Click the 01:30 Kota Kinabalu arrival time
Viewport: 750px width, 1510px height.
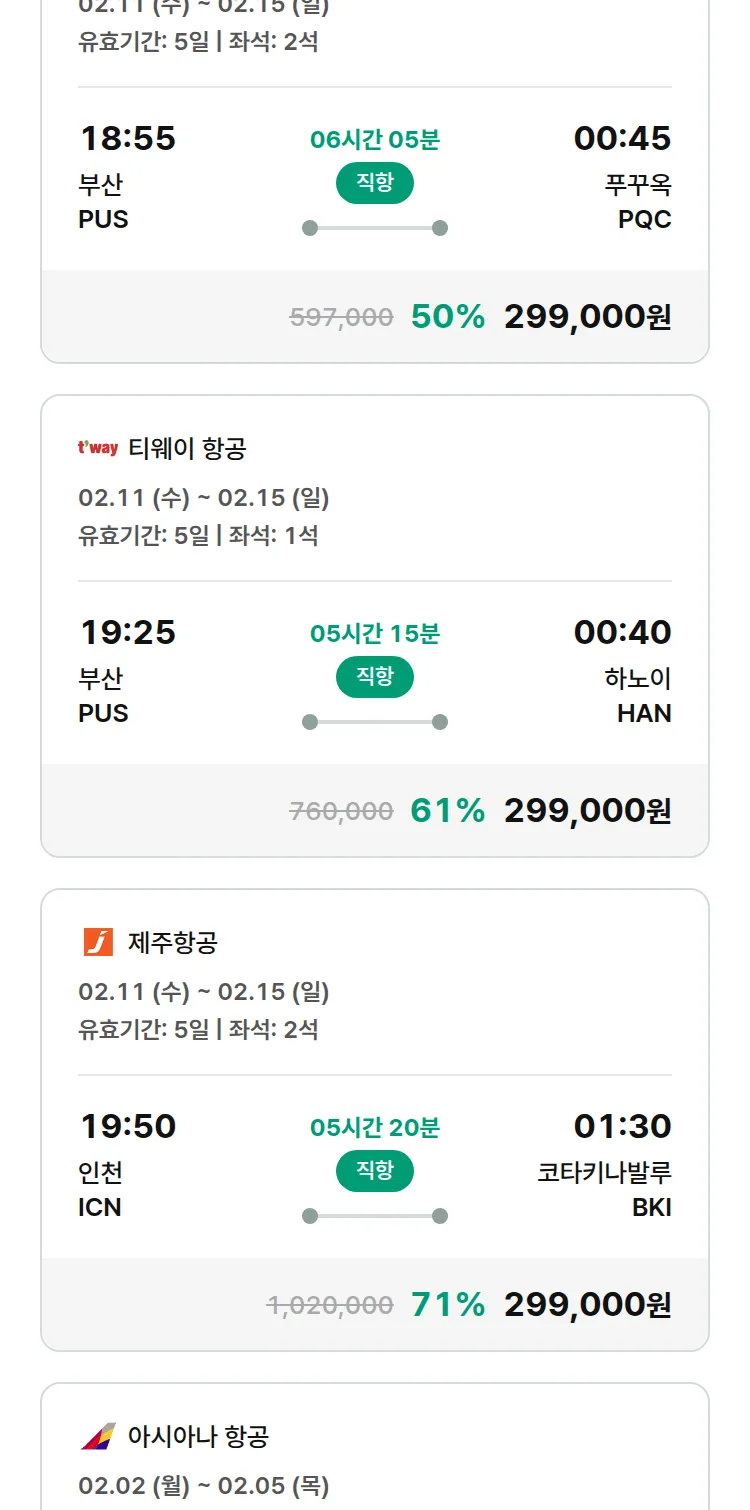tap(622, 1126)
